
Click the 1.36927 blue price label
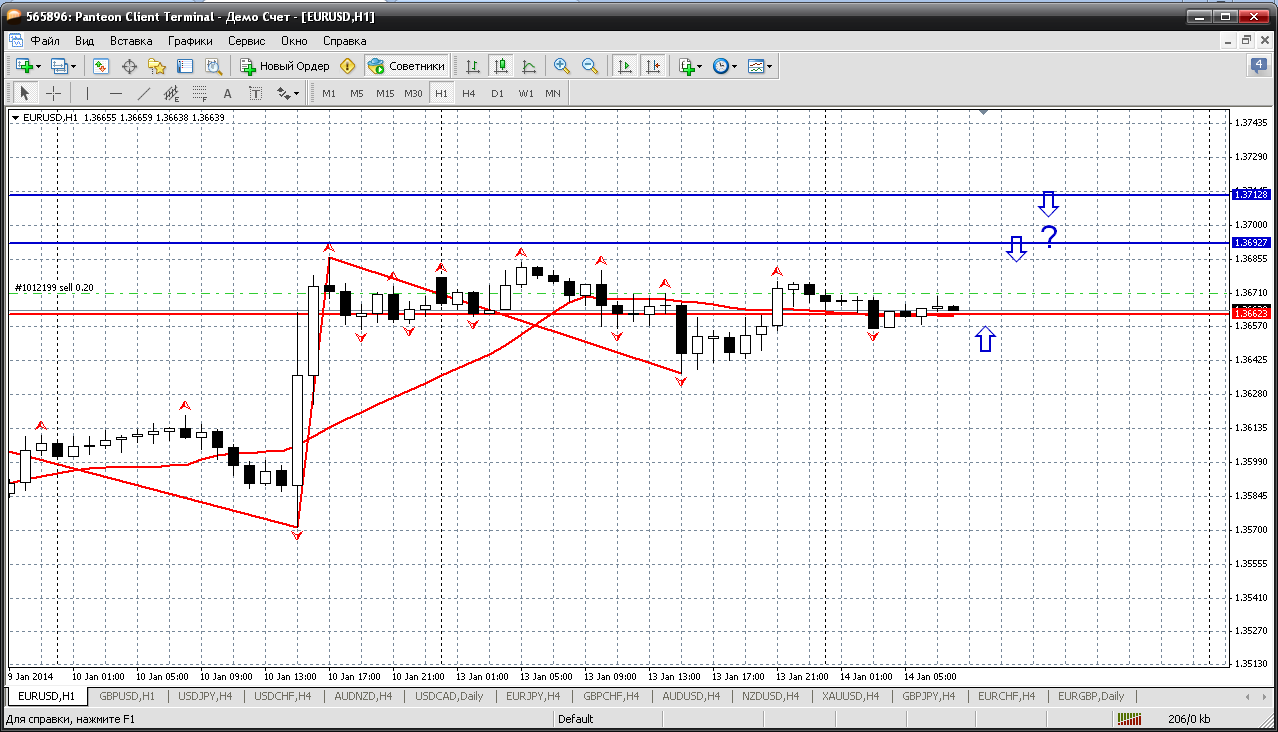coord(1252,243)
